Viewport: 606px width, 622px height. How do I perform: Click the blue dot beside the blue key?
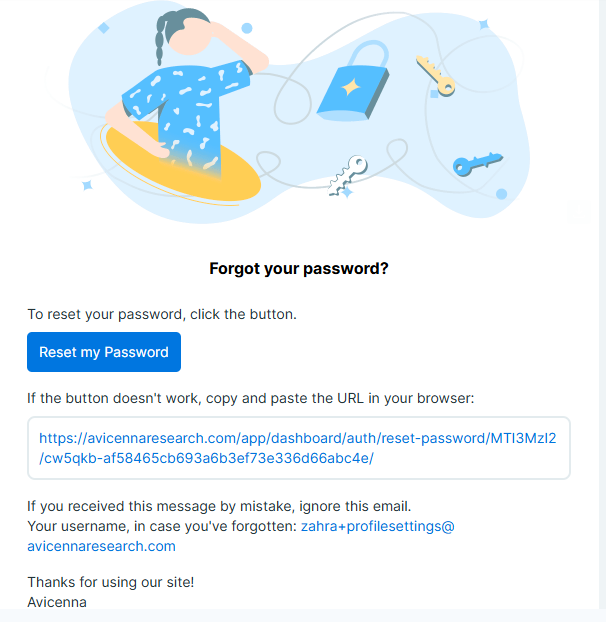(502, 194)
